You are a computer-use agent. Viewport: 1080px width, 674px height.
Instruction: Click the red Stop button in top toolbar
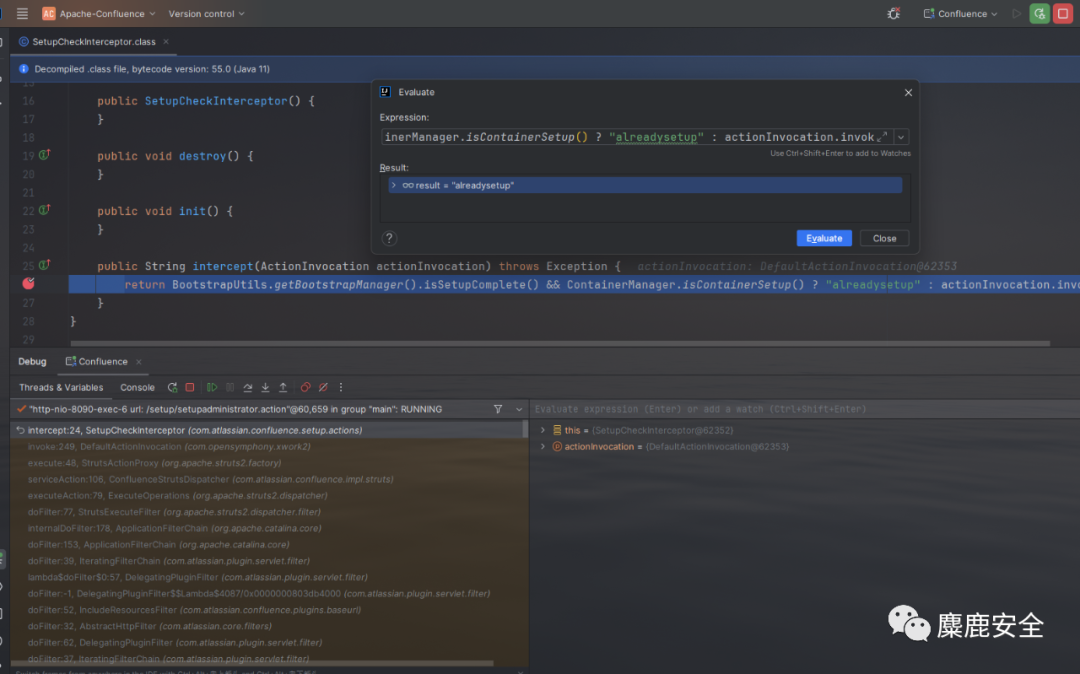pyautogui.click(x=1063, y=14)
